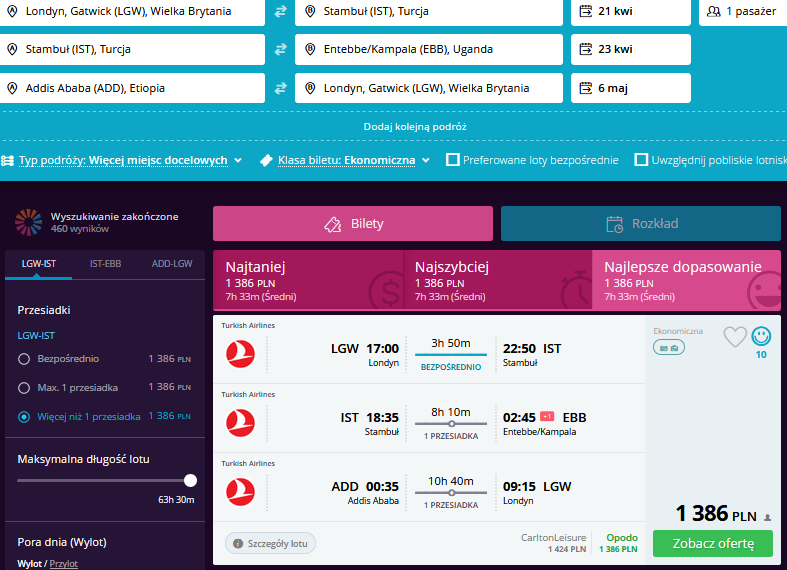Click the smiley rating icon showing 10
The width and height of the screenshot is (787, 570).
point(761,336)
